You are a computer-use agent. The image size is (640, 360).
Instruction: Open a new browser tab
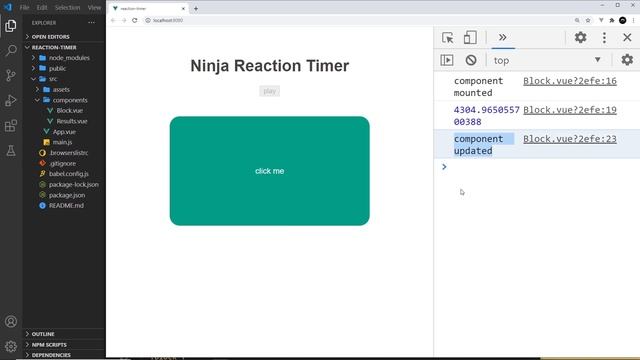196,9
